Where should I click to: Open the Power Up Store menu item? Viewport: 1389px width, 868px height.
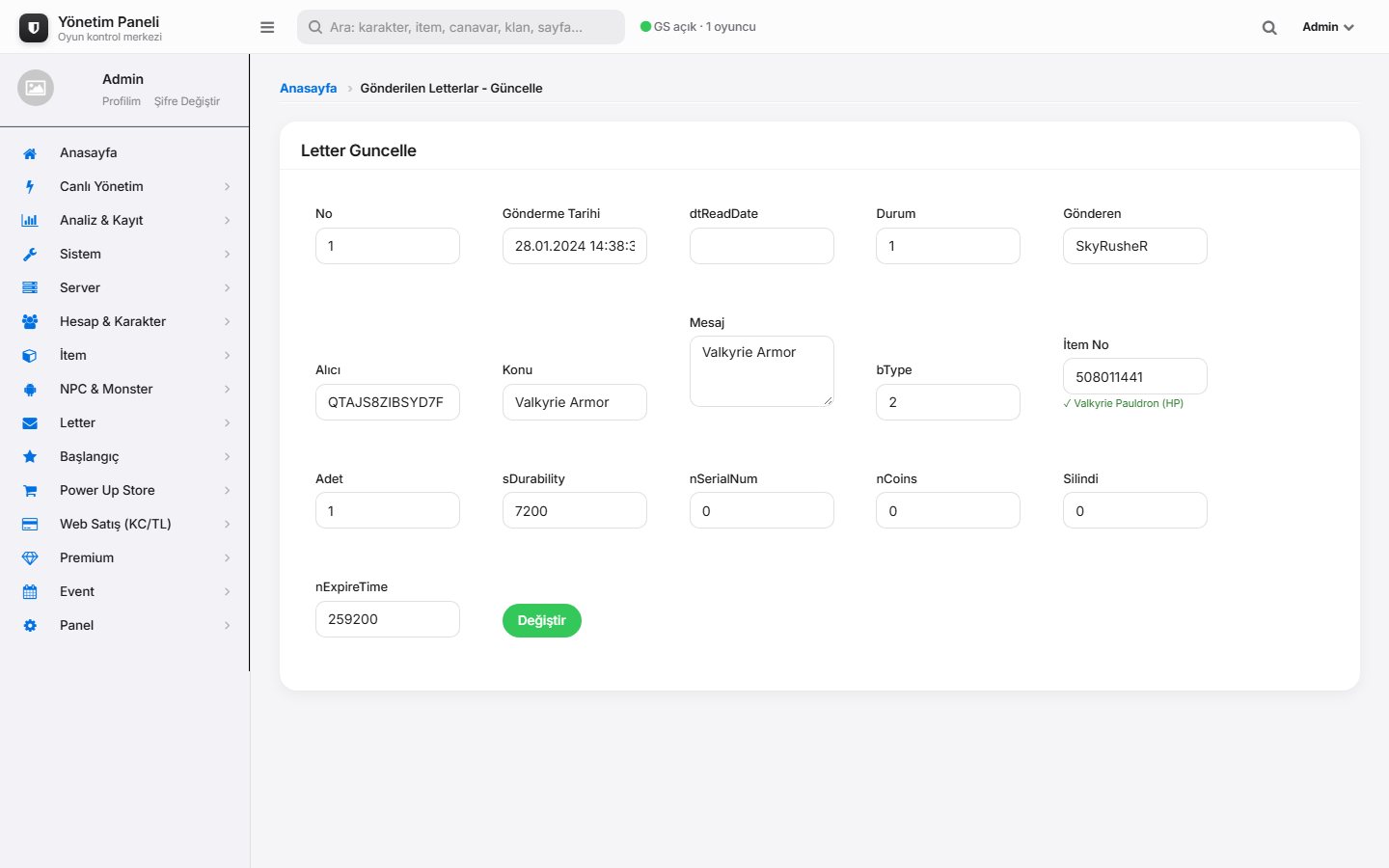(x=124, y=491)
